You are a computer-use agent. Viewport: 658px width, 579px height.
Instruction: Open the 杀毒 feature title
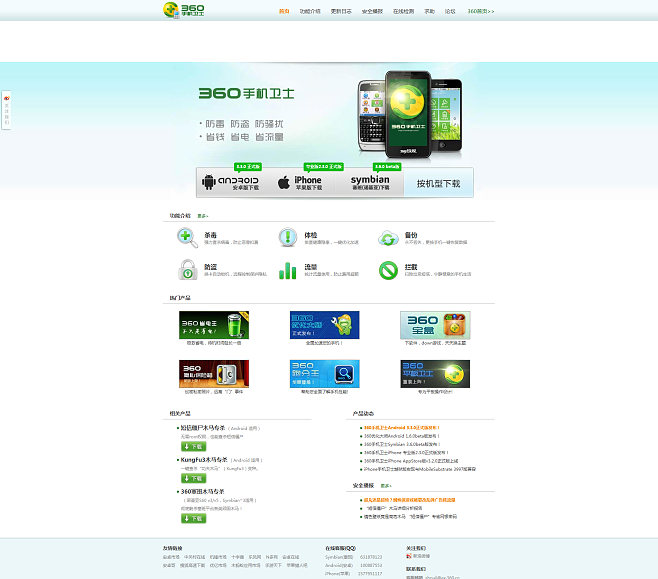210,235
